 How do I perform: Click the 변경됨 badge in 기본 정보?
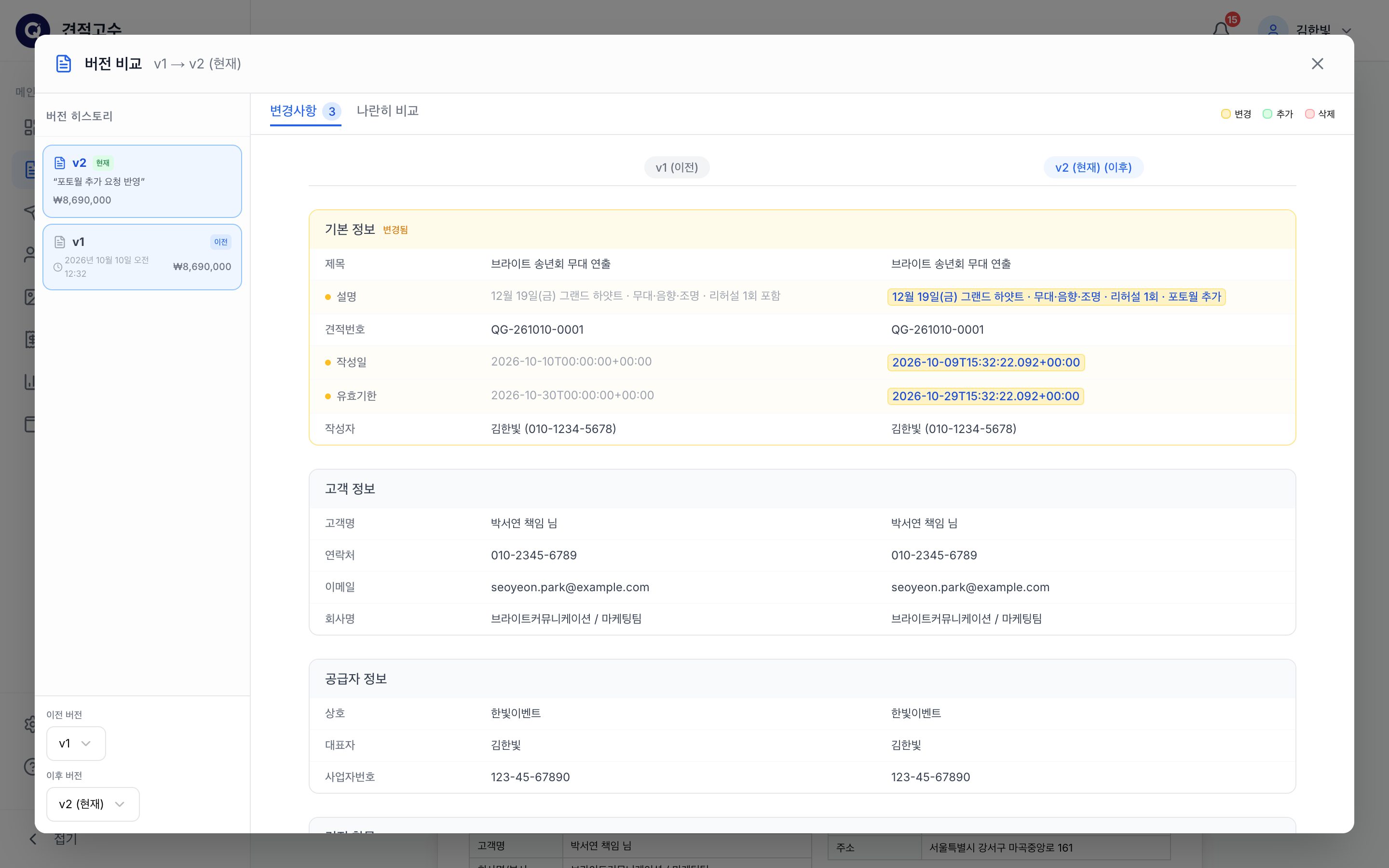395,230
